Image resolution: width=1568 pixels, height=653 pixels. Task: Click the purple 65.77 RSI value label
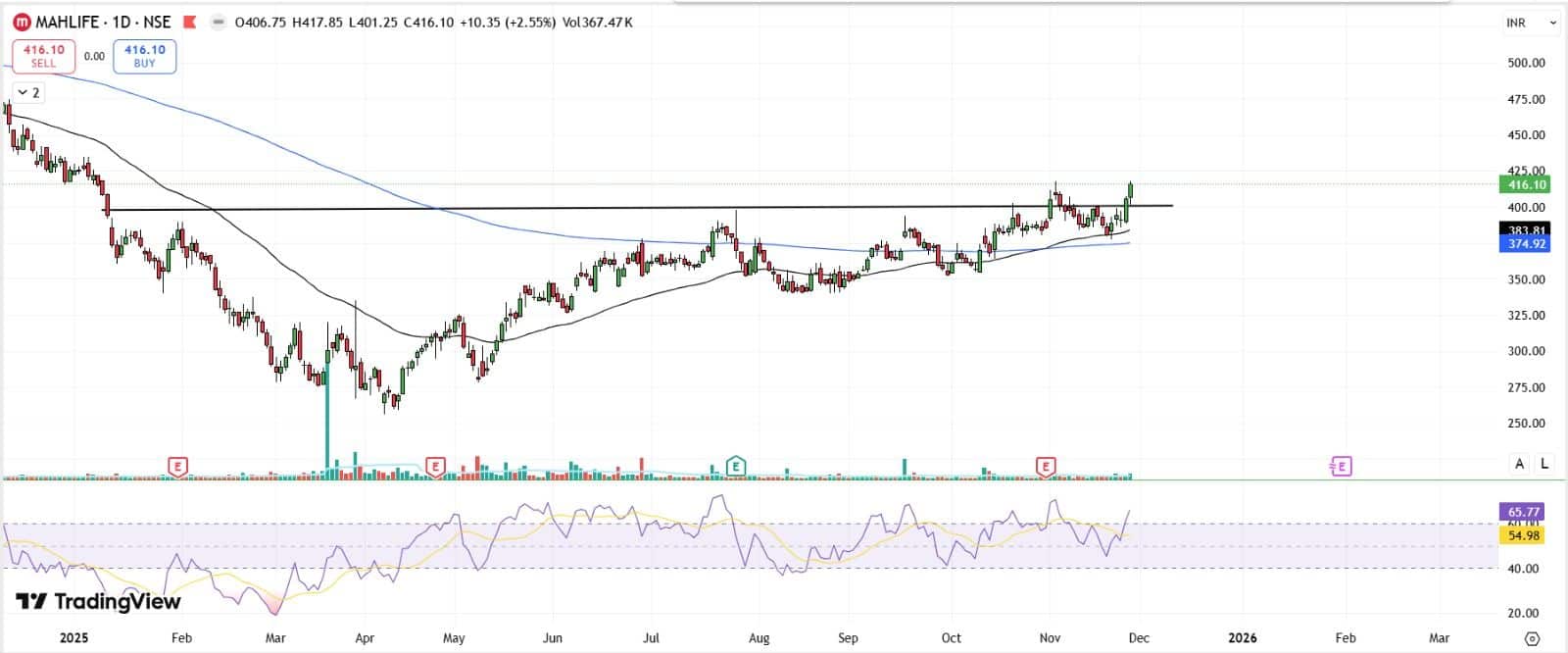click(1525, 512)
